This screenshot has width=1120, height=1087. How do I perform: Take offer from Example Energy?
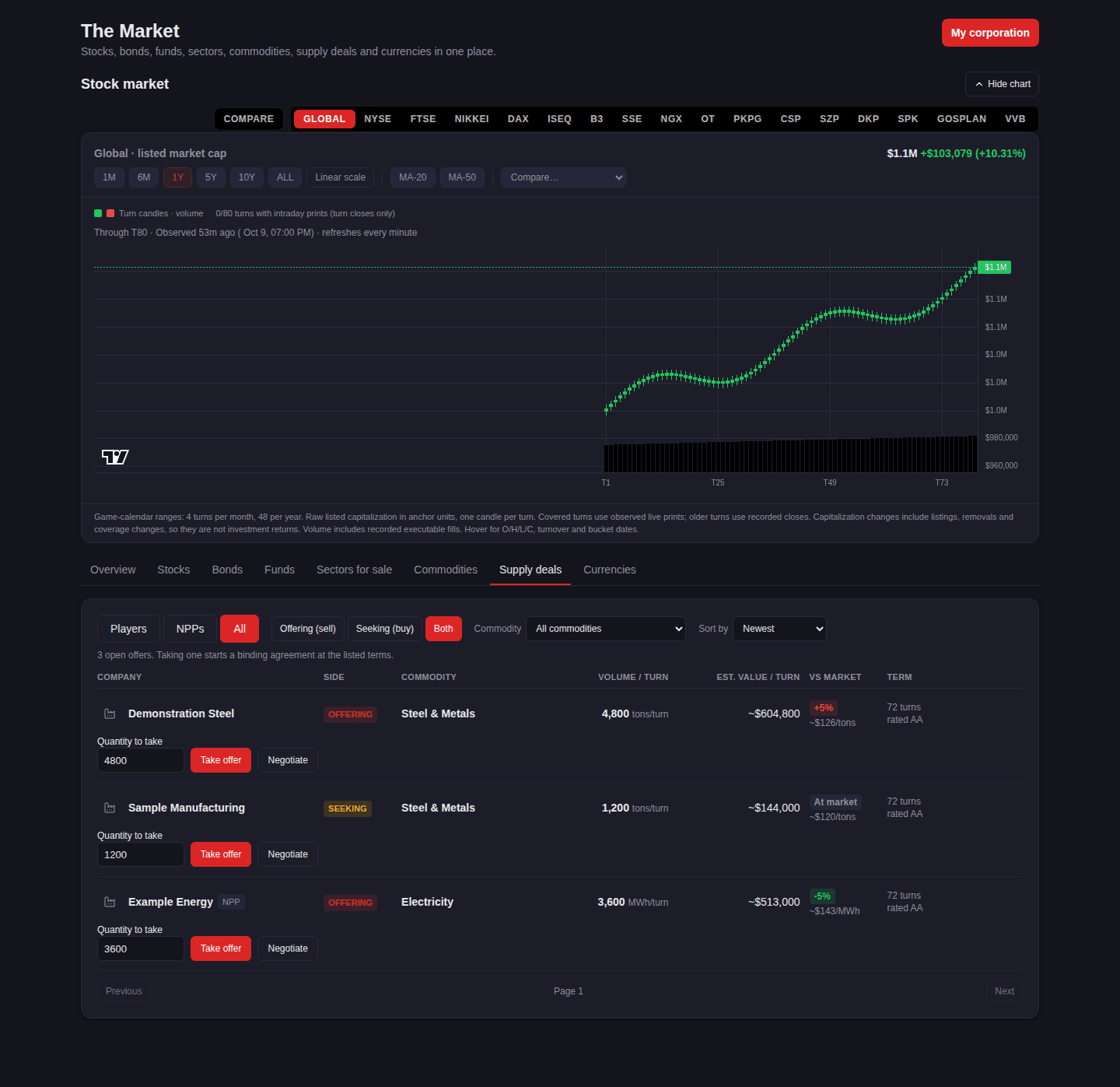click(221, 948)
